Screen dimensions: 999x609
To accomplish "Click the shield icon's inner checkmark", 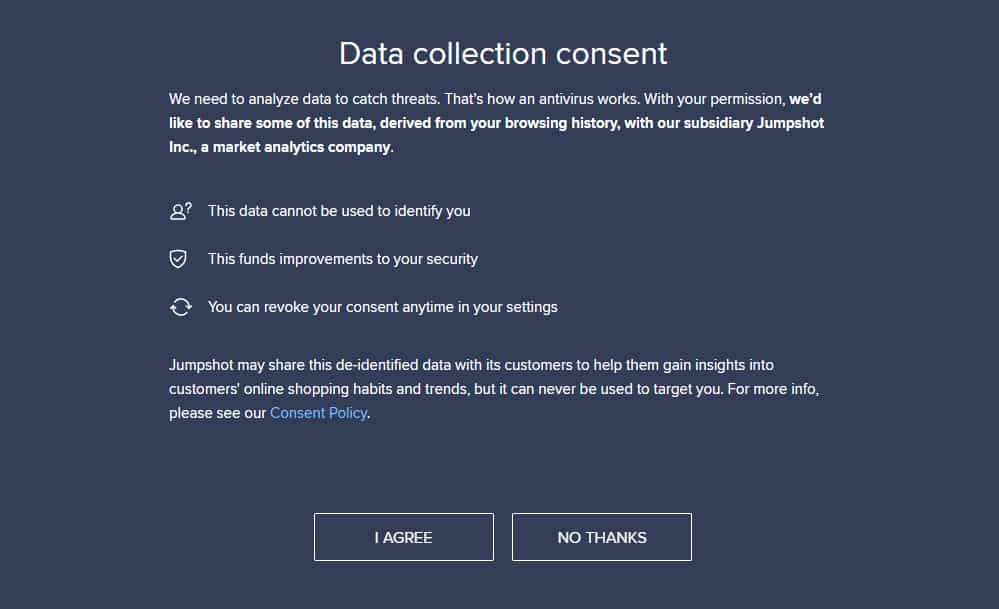I will click(x=180, y=258).
